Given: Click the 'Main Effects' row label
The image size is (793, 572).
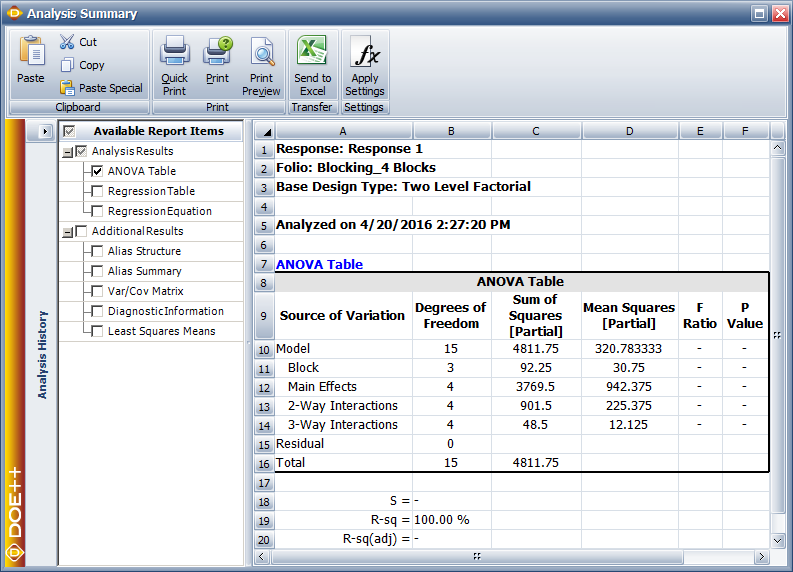Looking at the screenshot, I should [x=323, y=387].
